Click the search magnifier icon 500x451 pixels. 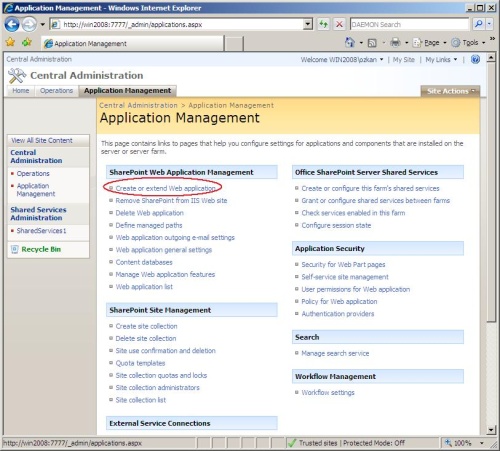[x=479, y=24]
